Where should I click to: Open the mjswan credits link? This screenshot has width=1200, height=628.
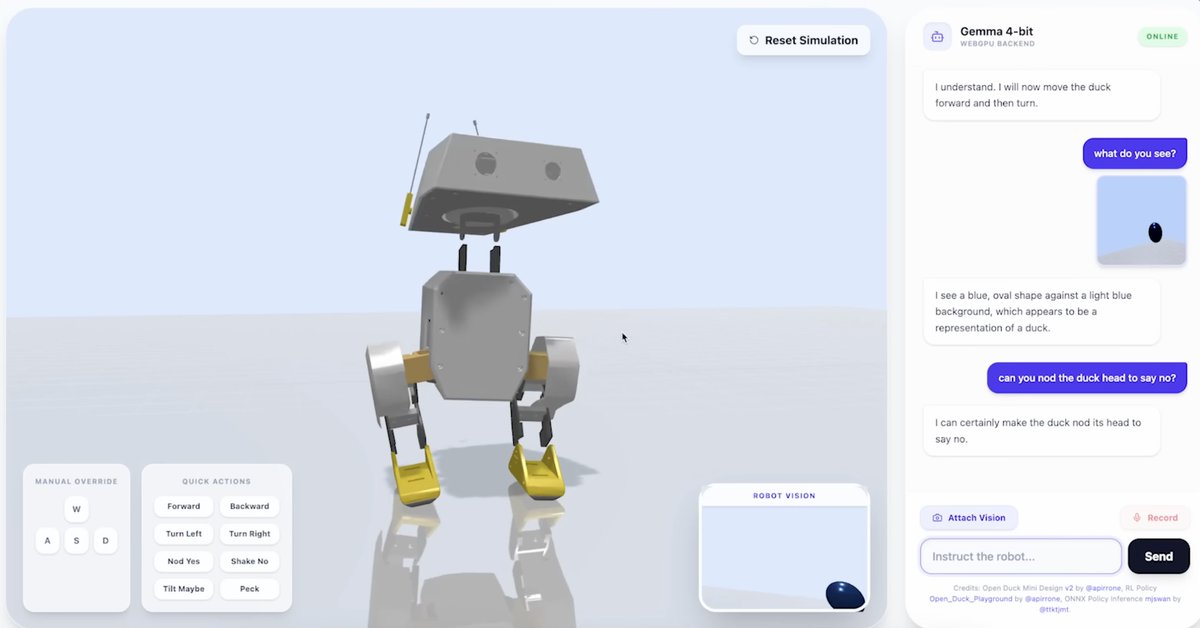click(1157, 599)
